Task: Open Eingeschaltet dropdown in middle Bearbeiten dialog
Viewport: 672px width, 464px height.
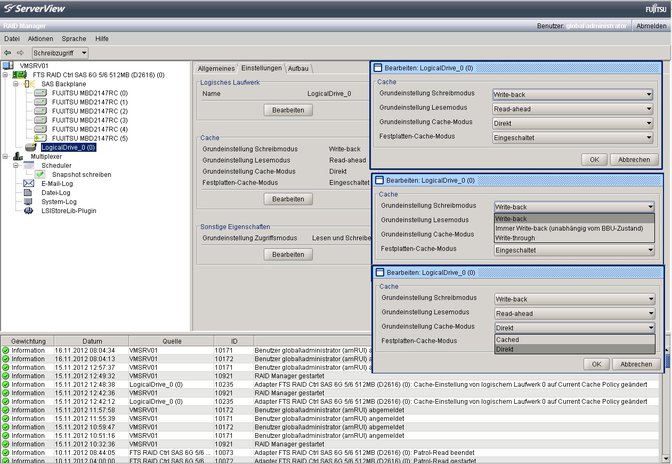Action: click(x=574, y=250)
